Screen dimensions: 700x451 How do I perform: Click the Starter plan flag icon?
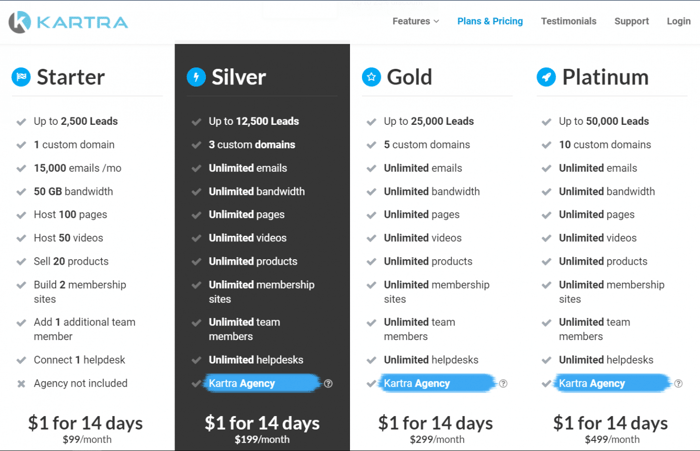pyautogui.click(x=21, y=77)
